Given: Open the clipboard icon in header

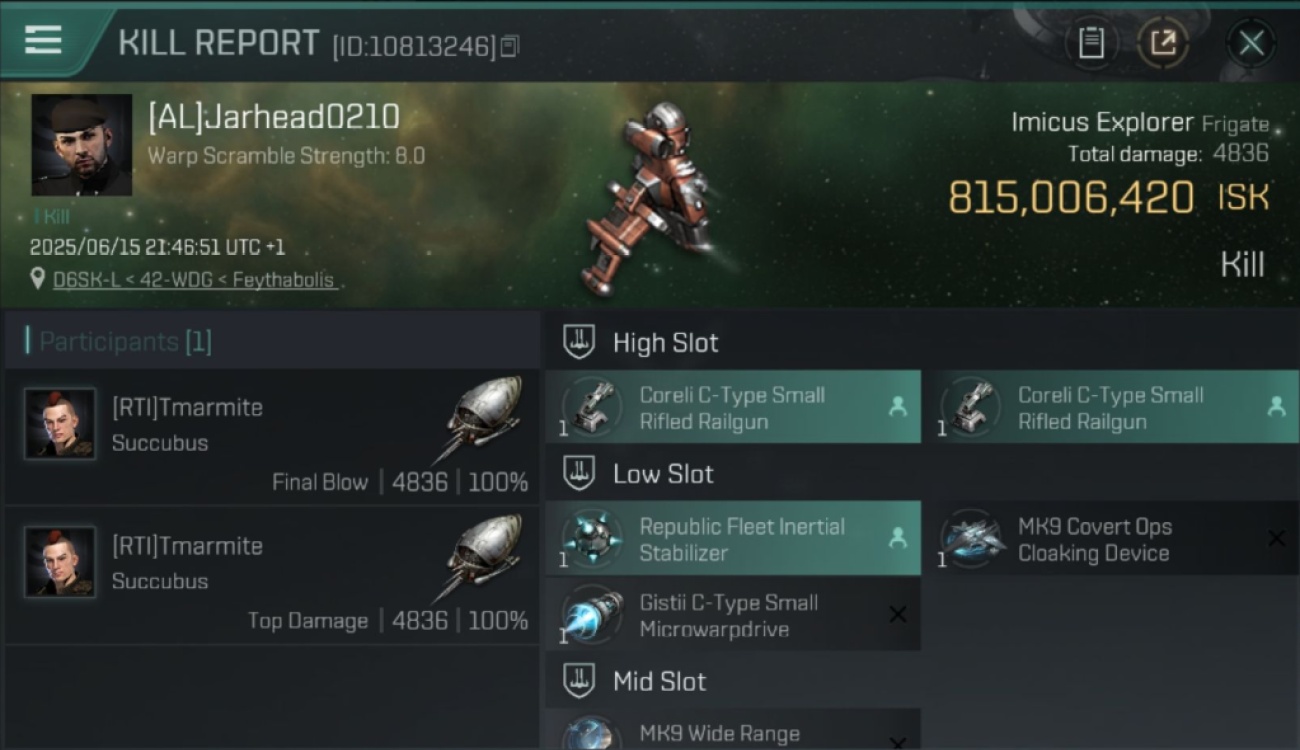Looking at the screenshot, I should [1091, 43].
